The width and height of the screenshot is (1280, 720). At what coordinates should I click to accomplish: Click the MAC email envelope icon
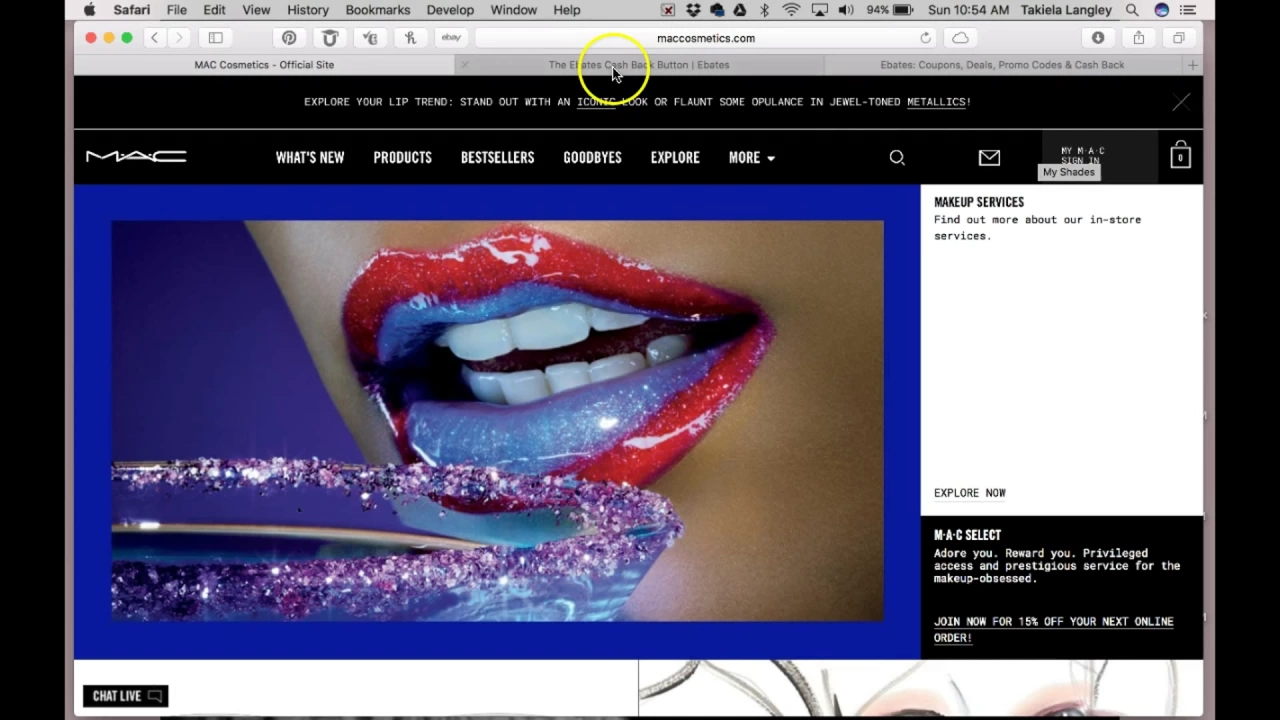(x=989, y=157)
